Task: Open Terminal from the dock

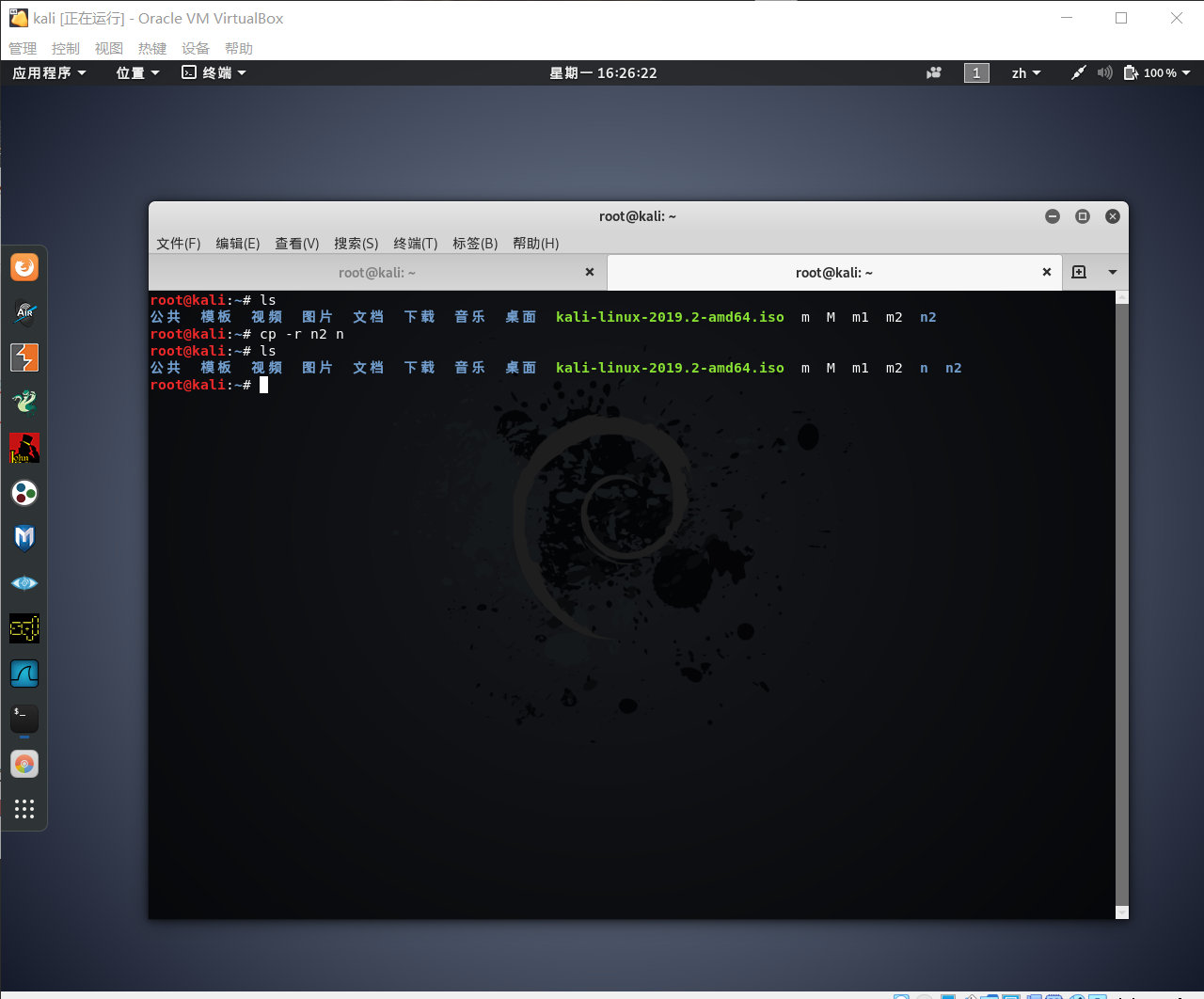Action: pos(24,719)
